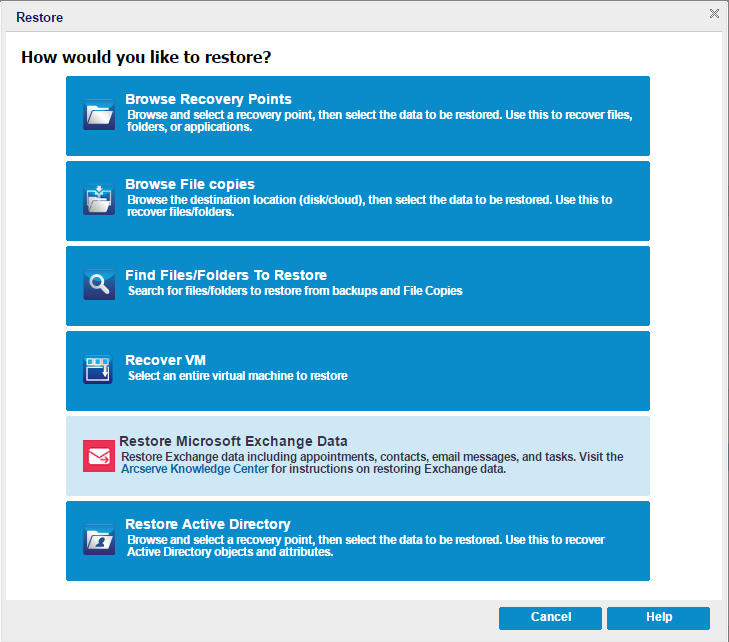The width and height of the screenshot is (729, 642).
Task: Choose the Browse File copies option
Action: coord(358,201)
